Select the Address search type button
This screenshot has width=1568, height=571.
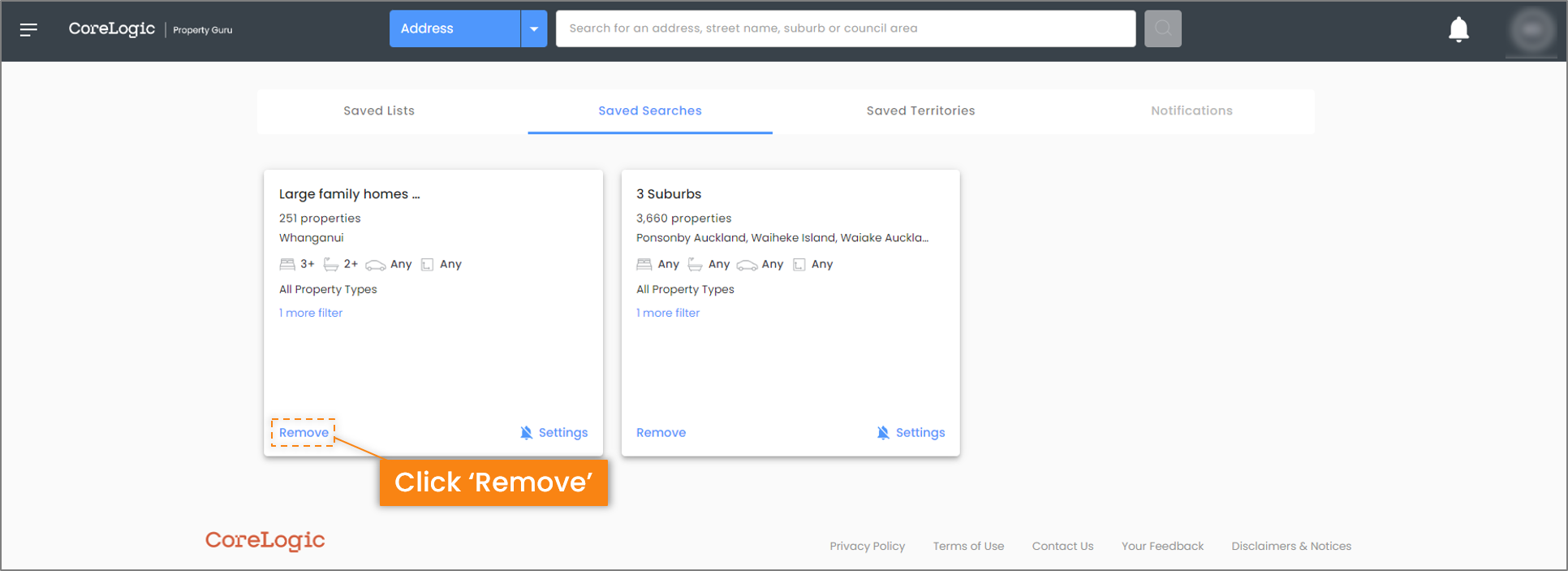point(454,28)
